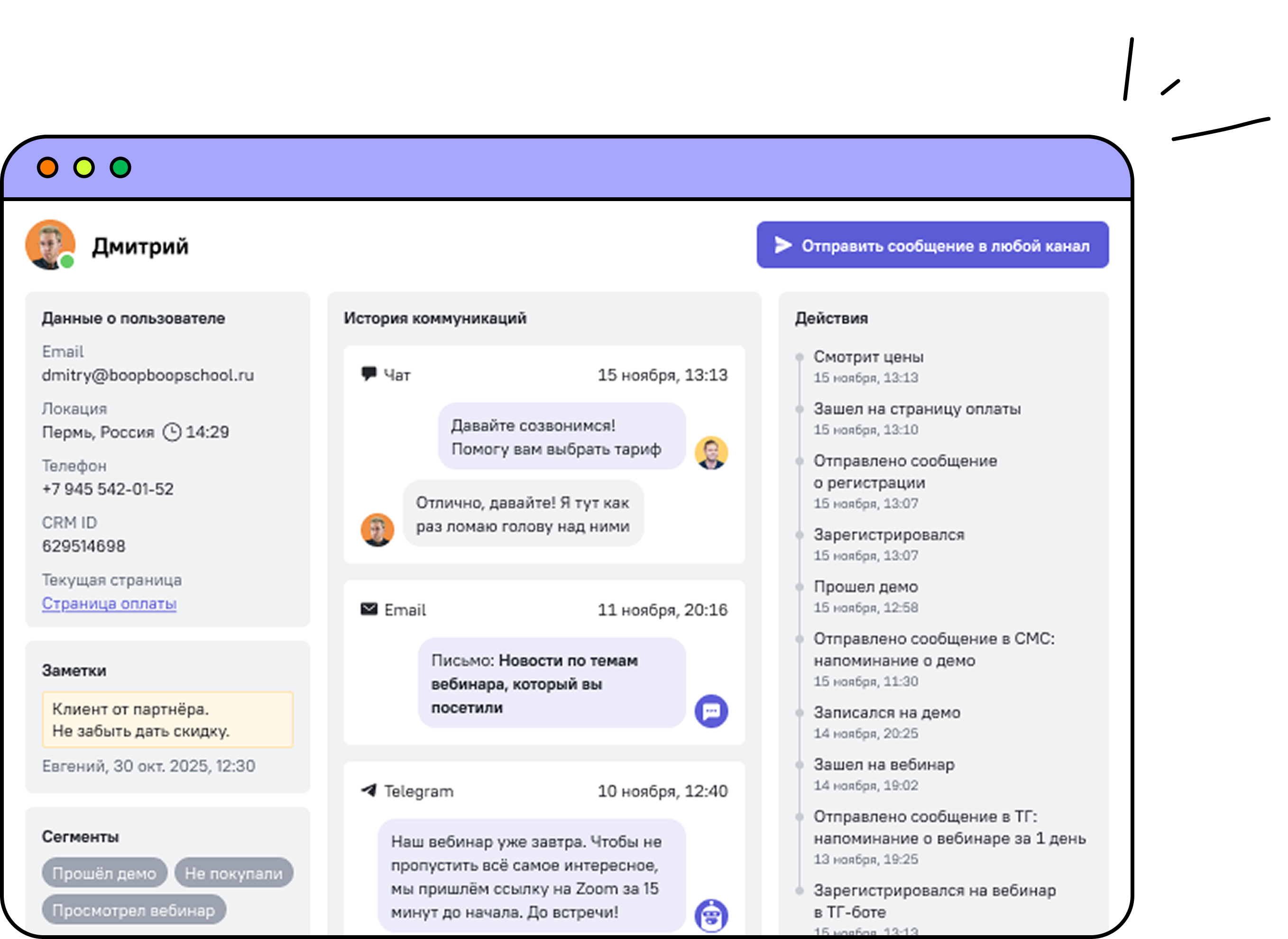This screenshot has width=1288, height=939.
Task: Click the Отправлено сообщение в СМС marker
Action: [799, 638]
